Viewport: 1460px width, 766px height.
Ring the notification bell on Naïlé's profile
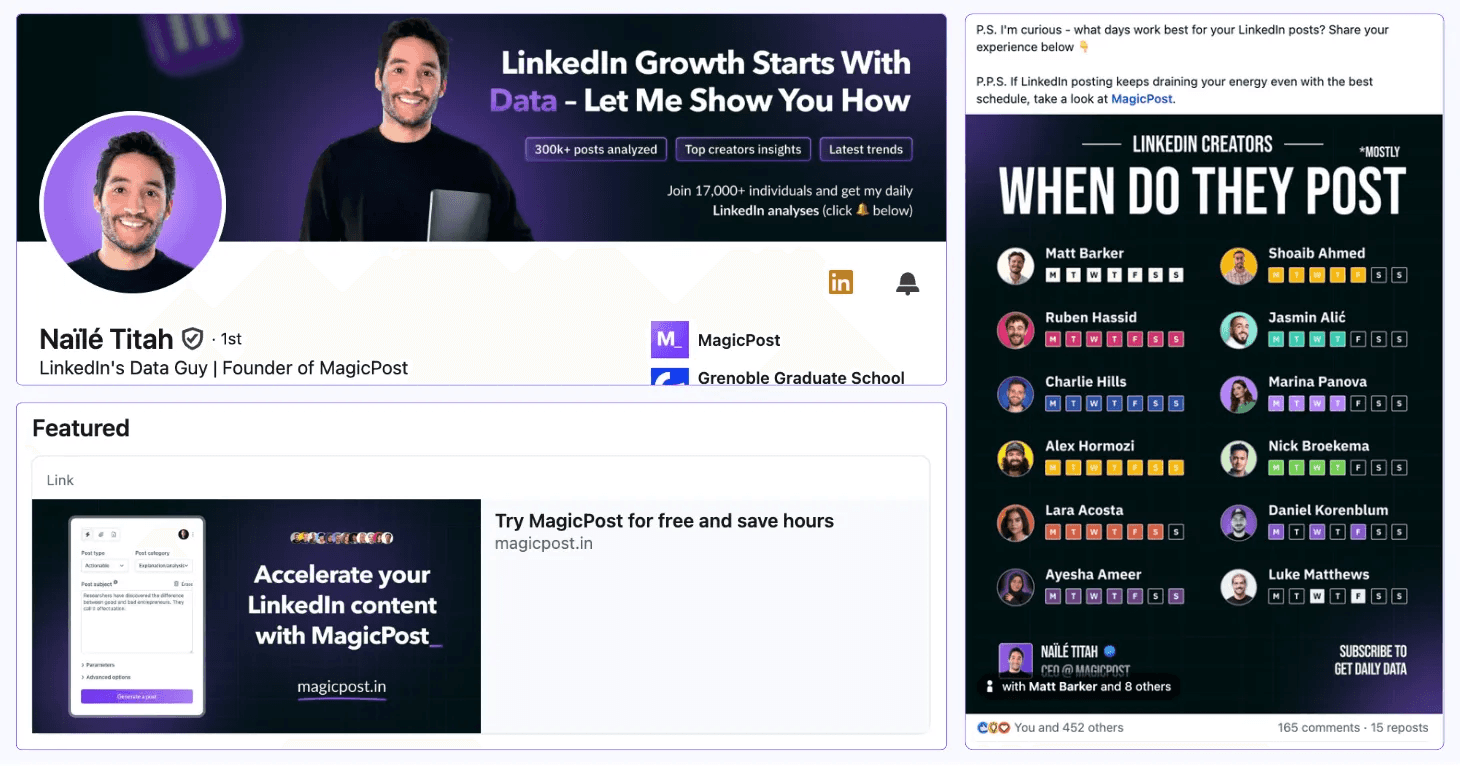(907, 283)
